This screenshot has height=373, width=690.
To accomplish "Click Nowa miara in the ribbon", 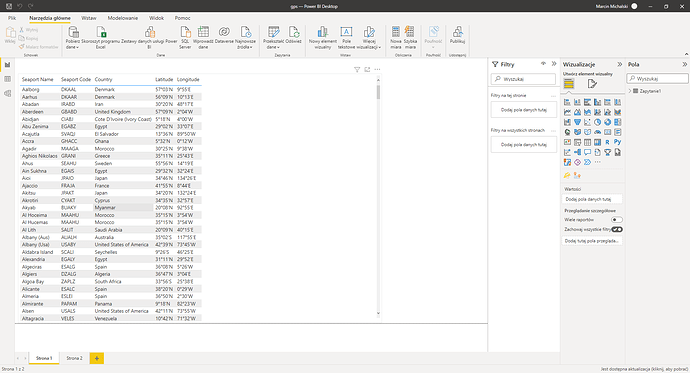I will [396, 37].
